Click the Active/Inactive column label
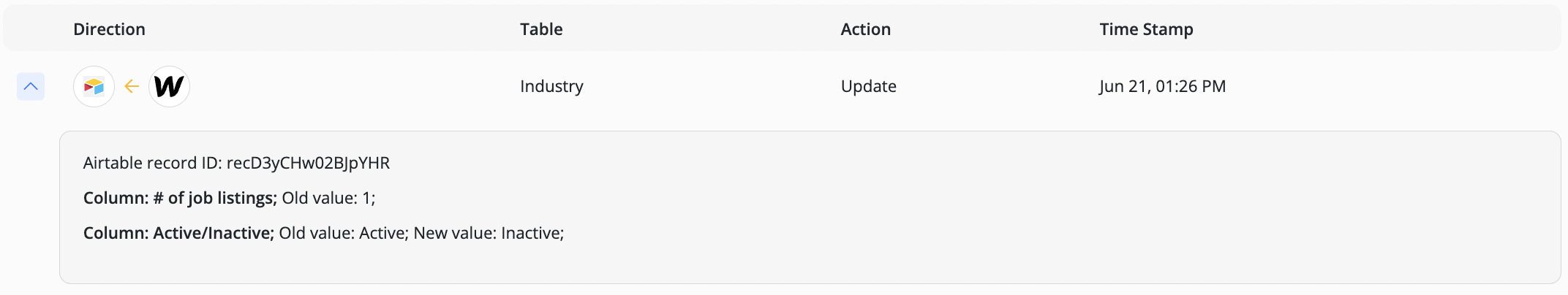Image resolution: width=1568 pixels, height=295 pixels. 178,233
